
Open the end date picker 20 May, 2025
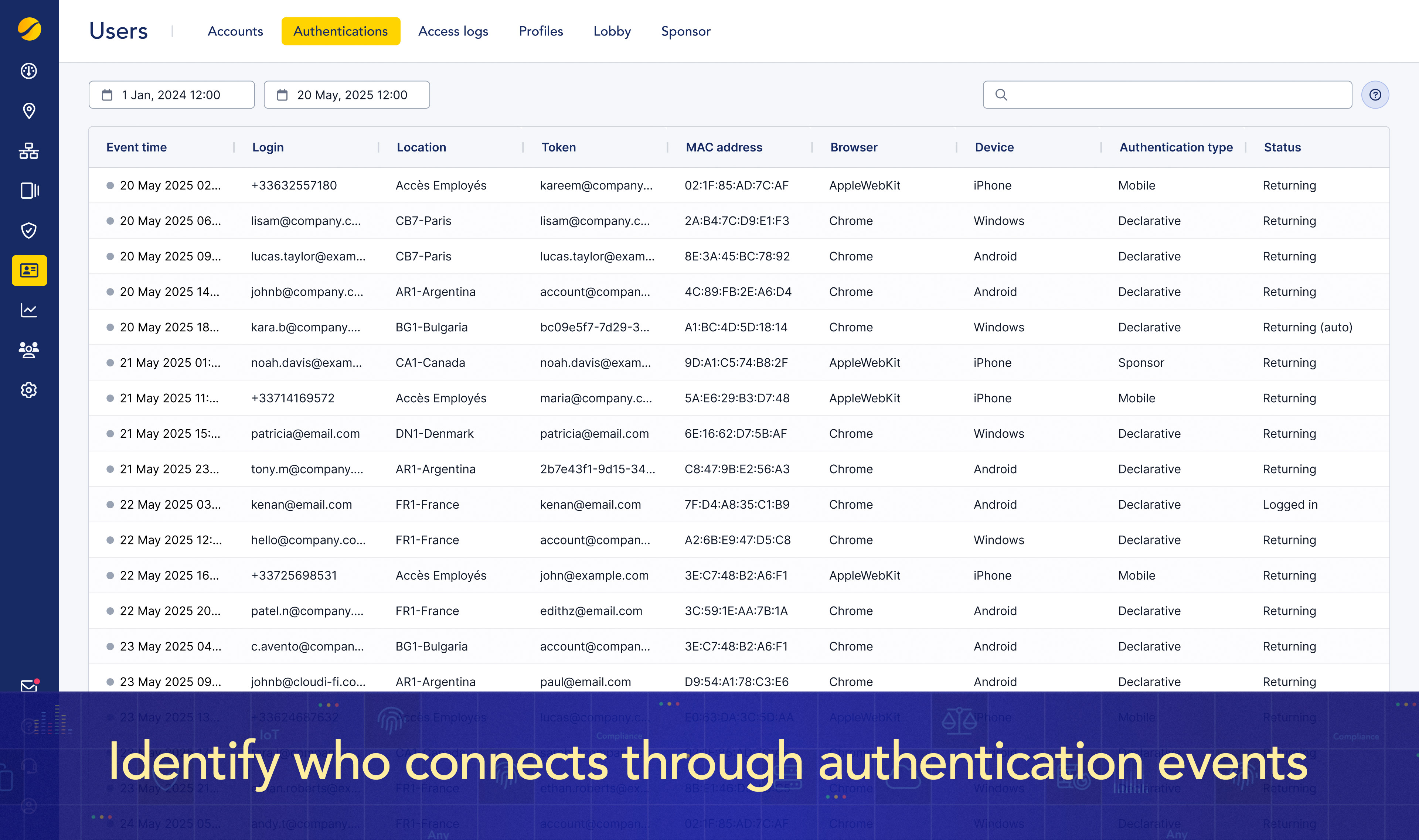point(347,95)
